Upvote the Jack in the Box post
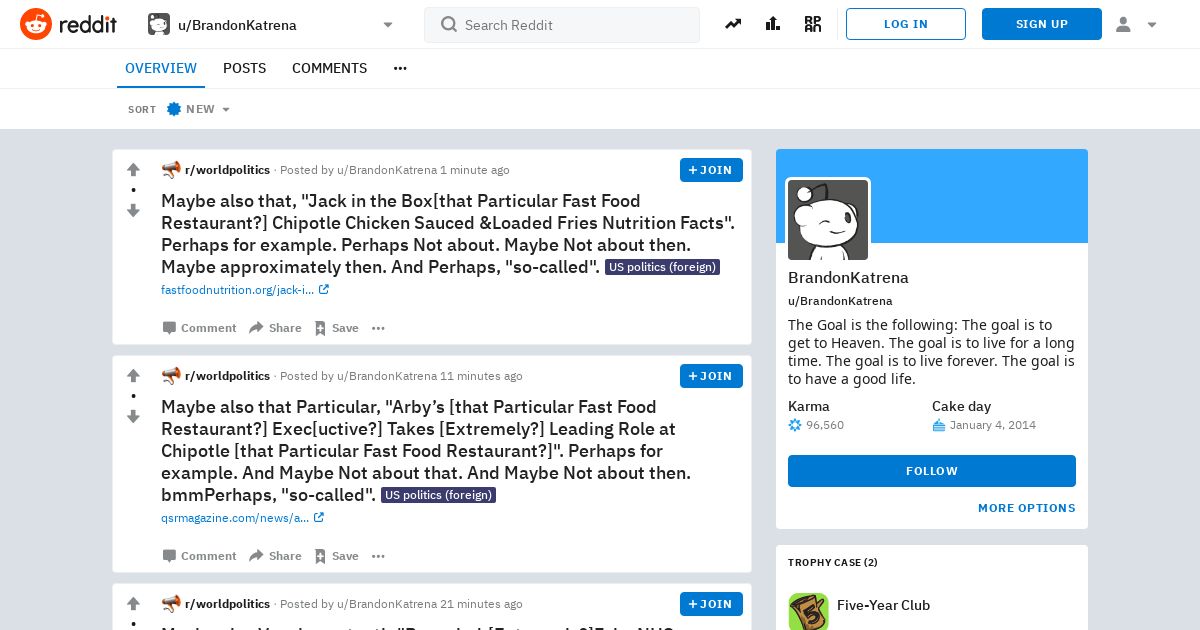Image resolution: width=1200 pixels, height=630 pixels. tap(133, 170)
